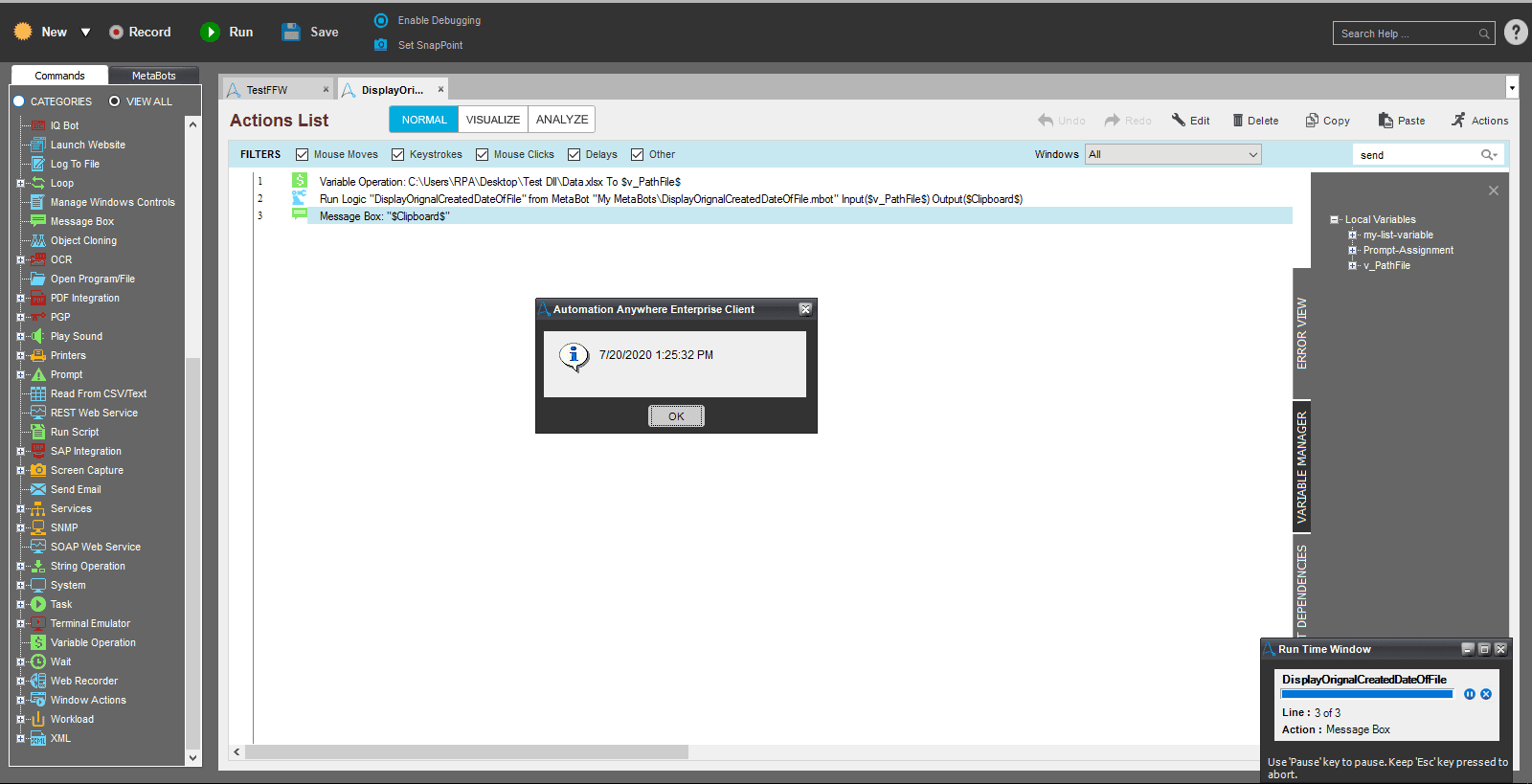The image size is (1532, 784).
Task: Click the task progress bar in Run Time Window
Action: point(1367,694)
